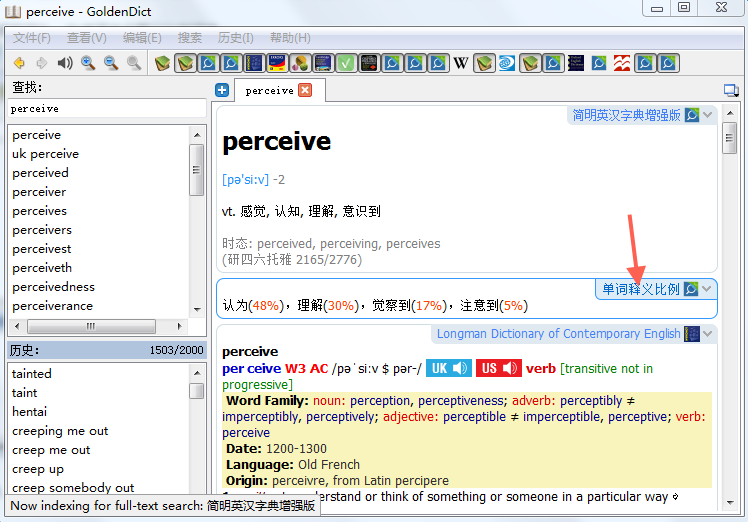Click history list scrollbar thumb
This screenshot has height=522, width=748.
[x=197, y=391]
